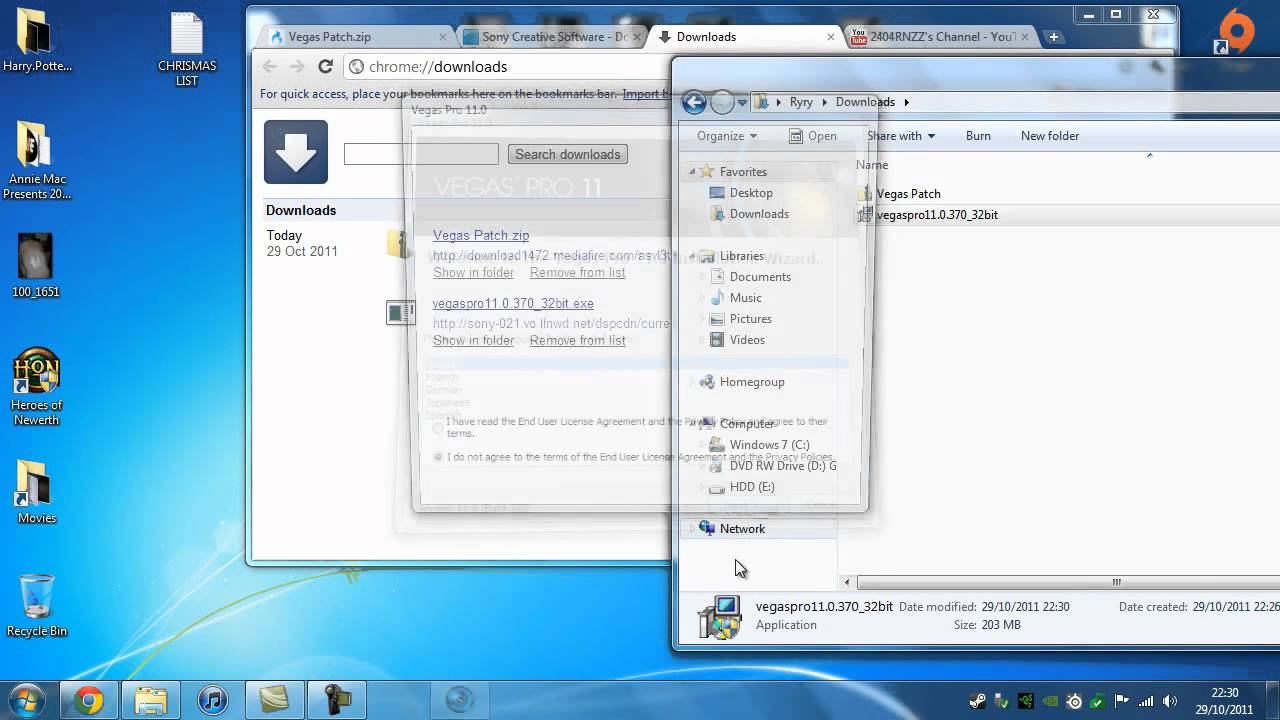
Task: Click the Chrome taskbar icon
Action: [x=88, y=700]
